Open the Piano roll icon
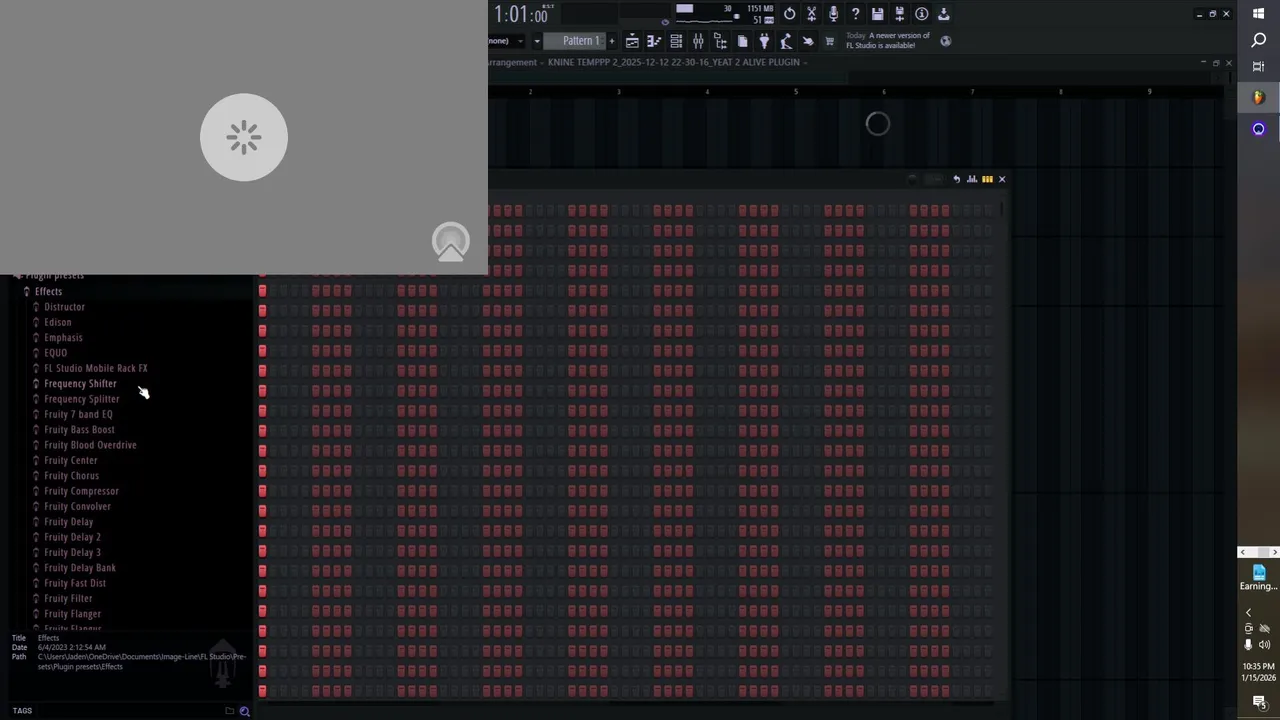This screenshot has height=720, width=1280. point(654,41)
